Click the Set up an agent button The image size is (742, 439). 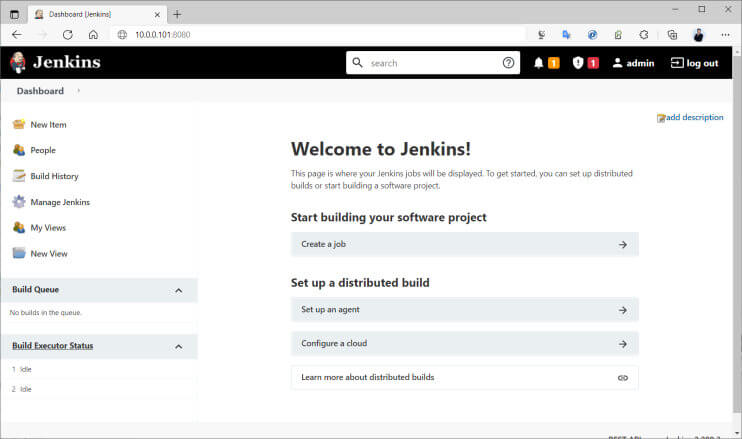pyautogui.click(x=465, y=309)
